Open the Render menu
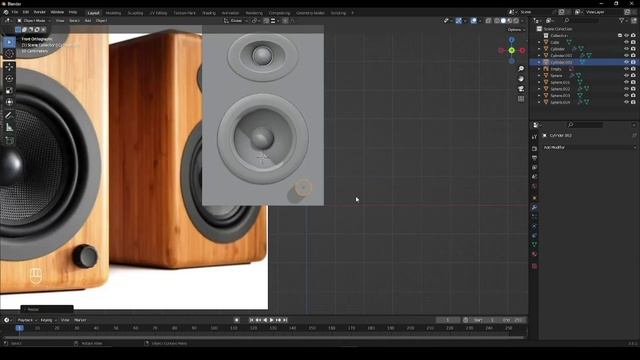 (40, 12)
